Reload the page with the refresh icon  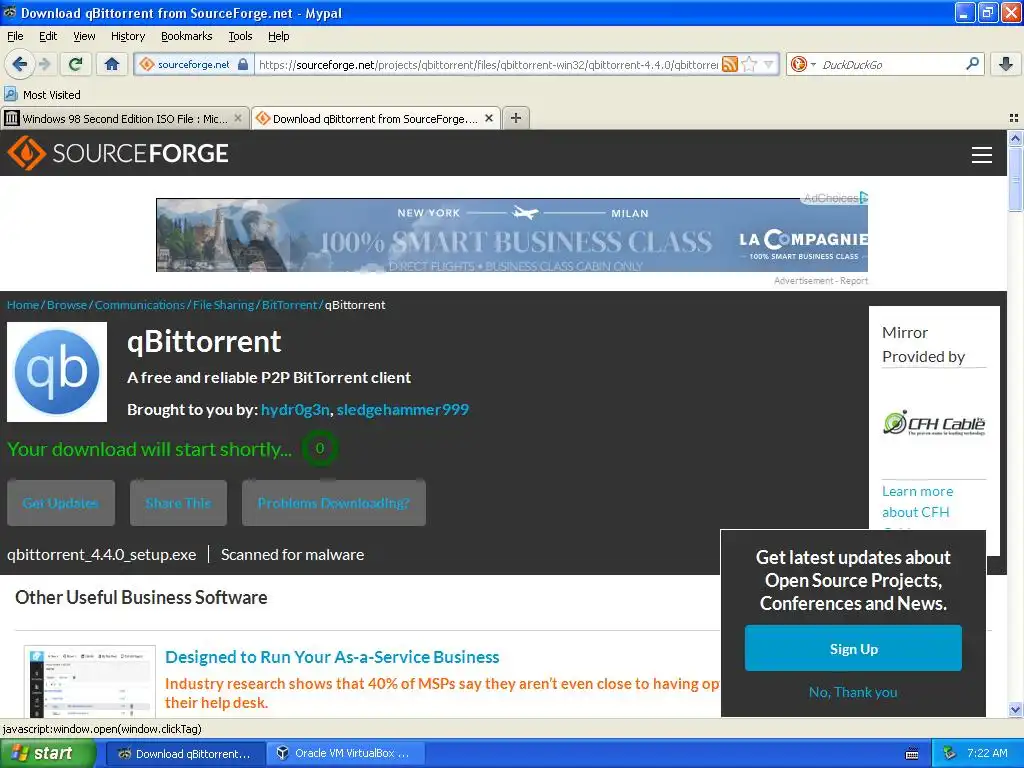[x=75, y=64]
